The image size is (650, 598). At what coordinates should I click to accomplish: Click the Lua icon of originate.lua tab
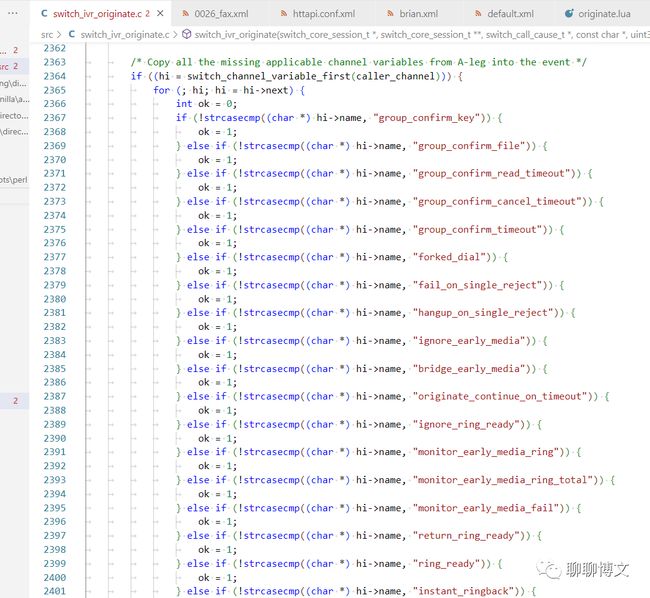click(569, 14)
